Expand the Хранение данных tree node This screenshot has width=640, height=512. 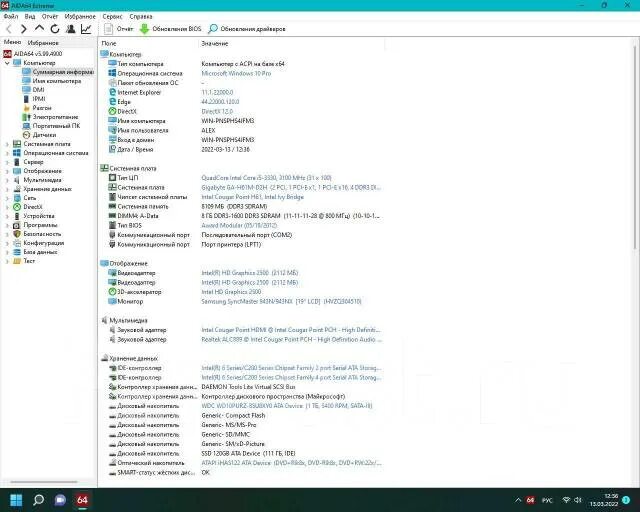tap(7, 189)
